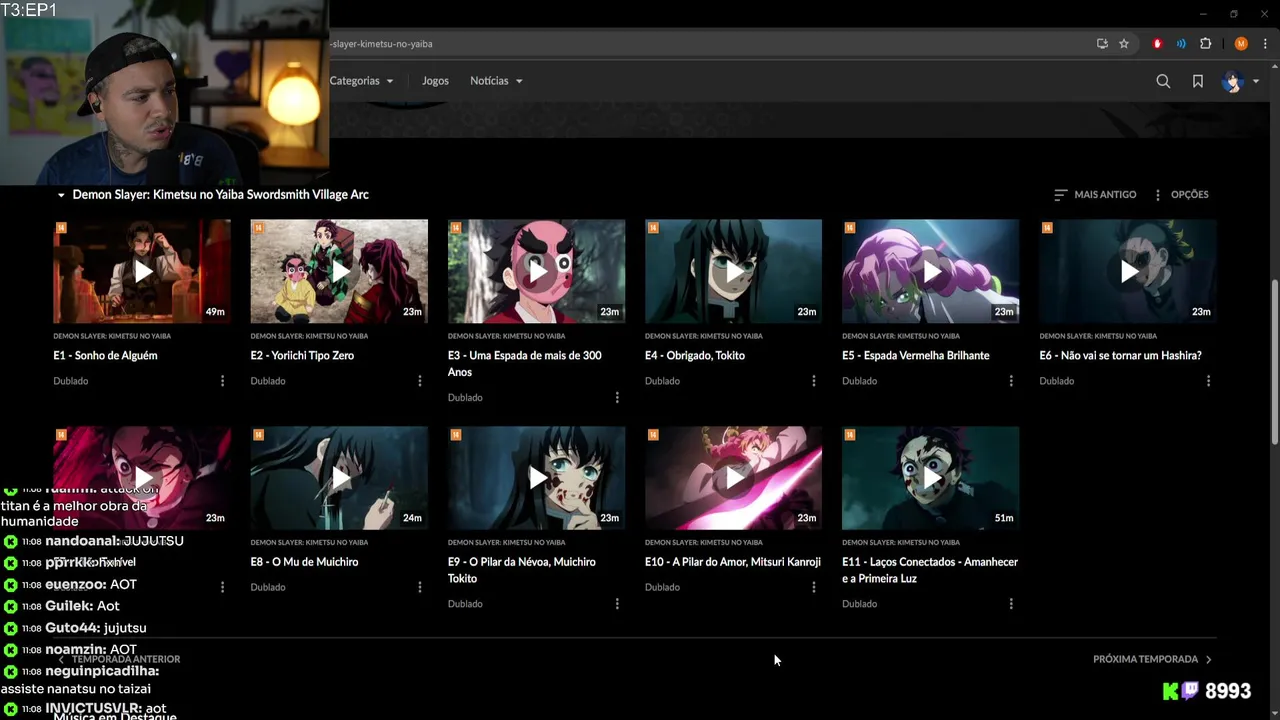Open three-dot options for E6 Não vai se tornar

tap(1209, 381)
